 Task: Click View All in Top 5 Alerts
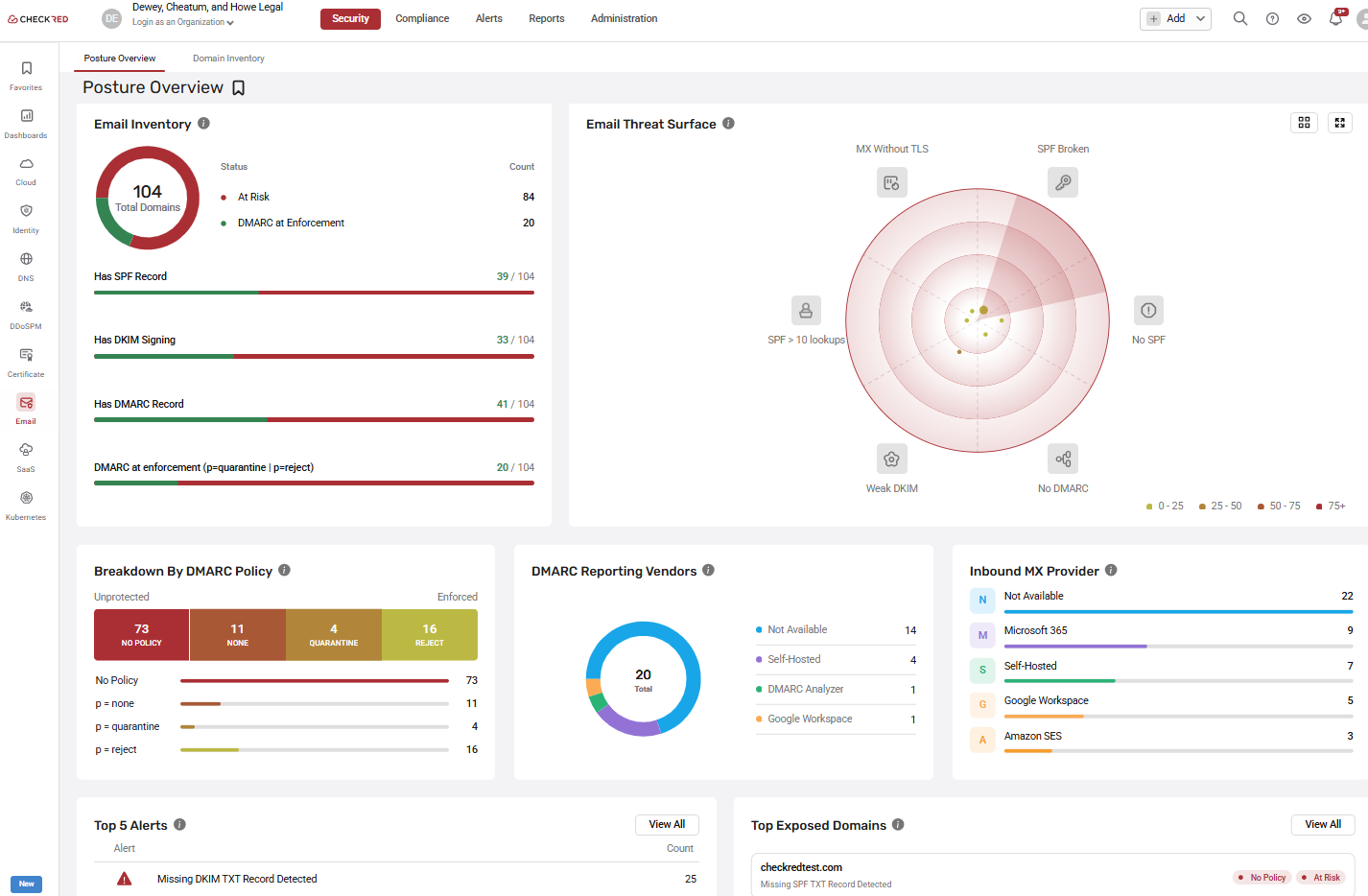pos(667,824)
